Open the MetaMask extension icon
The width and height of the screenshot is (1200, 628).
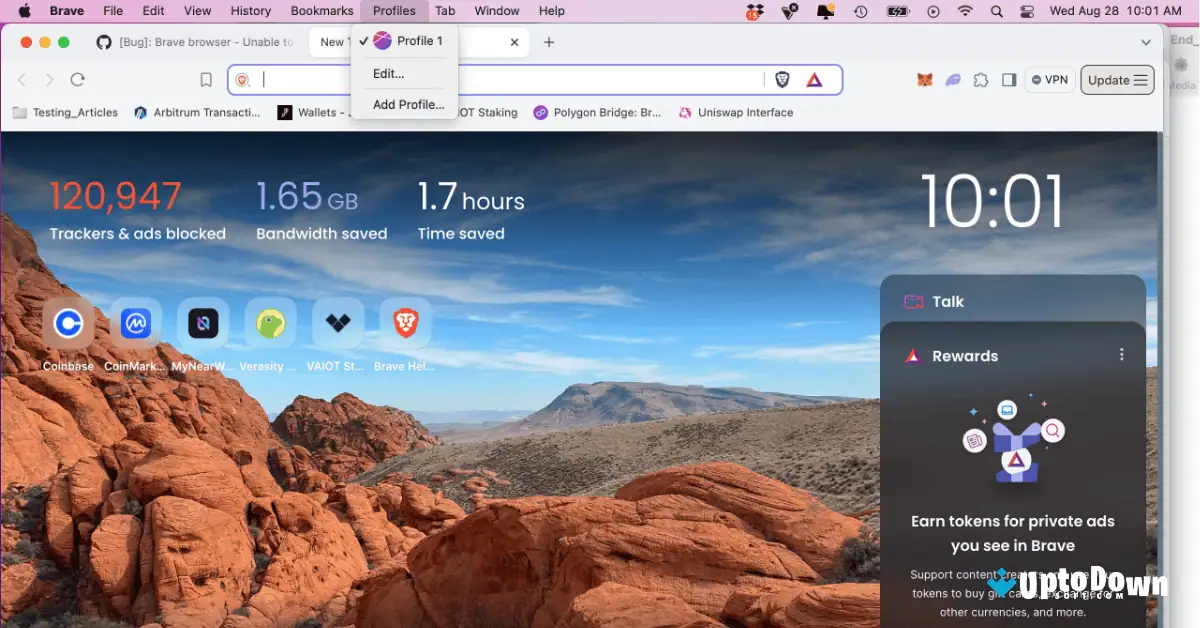click(925, 79)
